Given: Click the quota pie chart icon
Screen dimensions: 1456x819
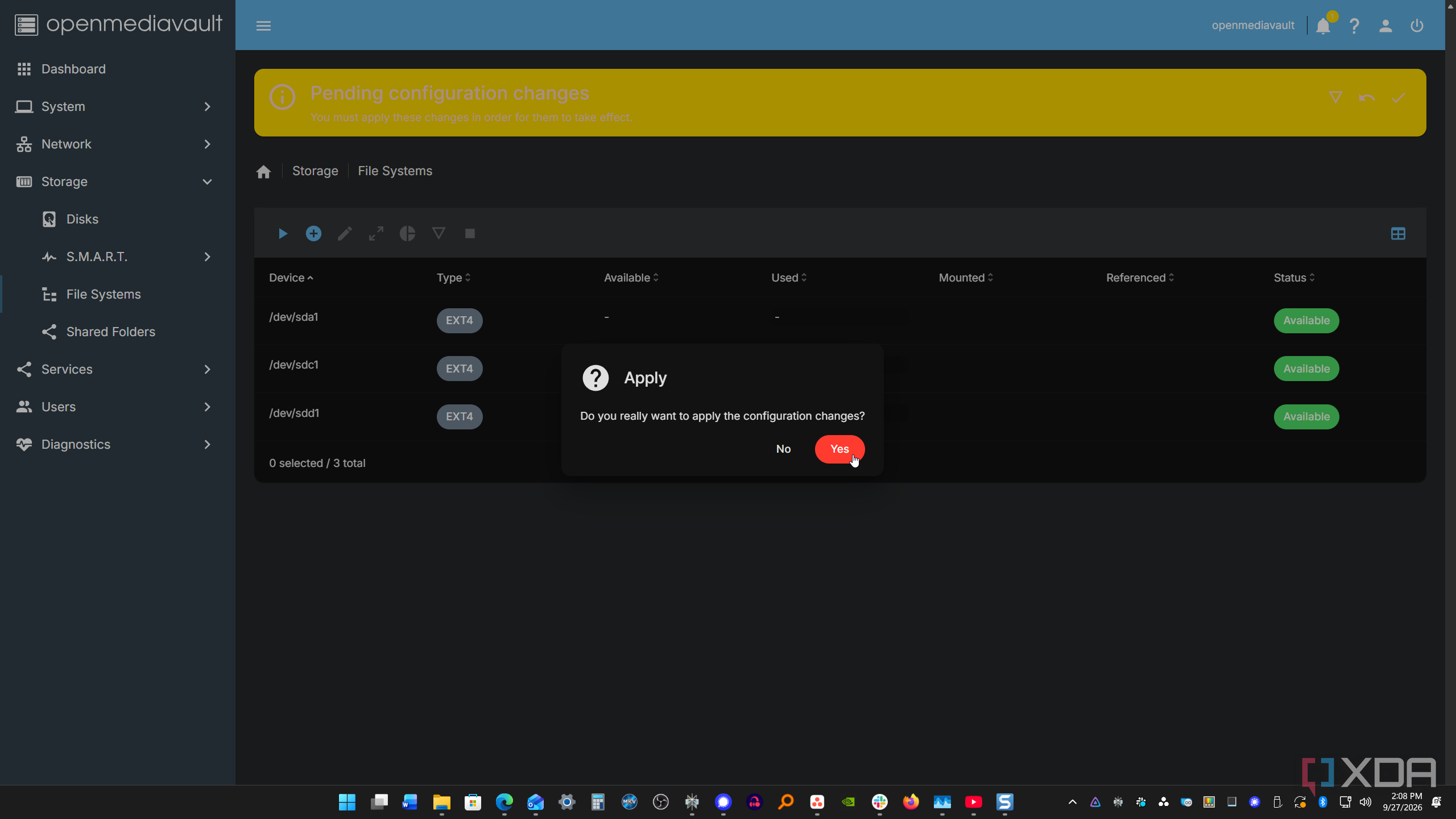Looking at the screenshot, I should pos(407,234).
